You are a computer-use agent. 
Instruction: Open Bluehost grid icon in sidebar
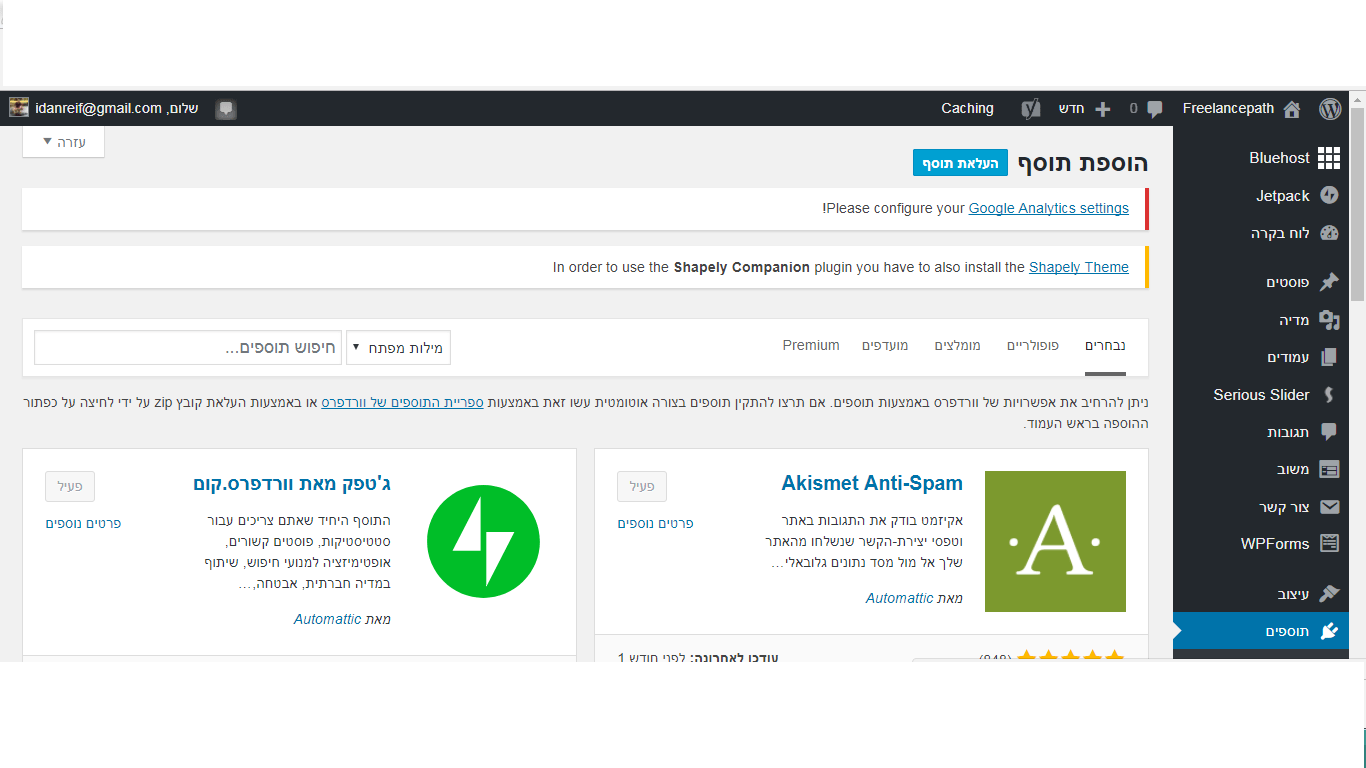(x=1328, y=158)
